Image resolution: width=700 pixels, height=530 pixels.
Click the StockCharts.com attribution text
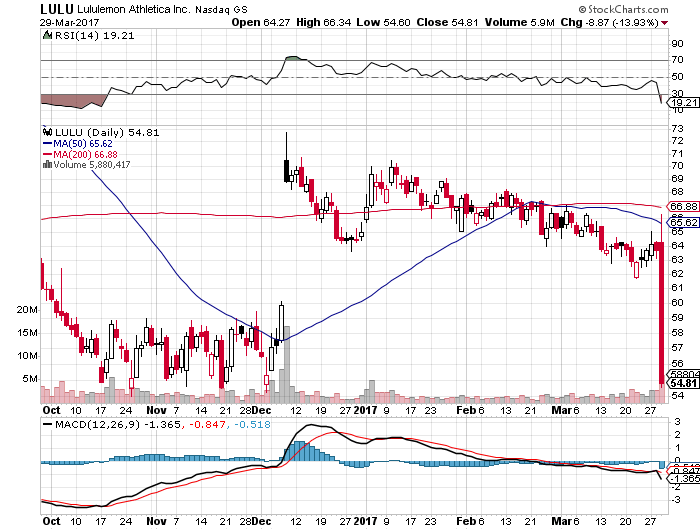[x=623, y=9]
